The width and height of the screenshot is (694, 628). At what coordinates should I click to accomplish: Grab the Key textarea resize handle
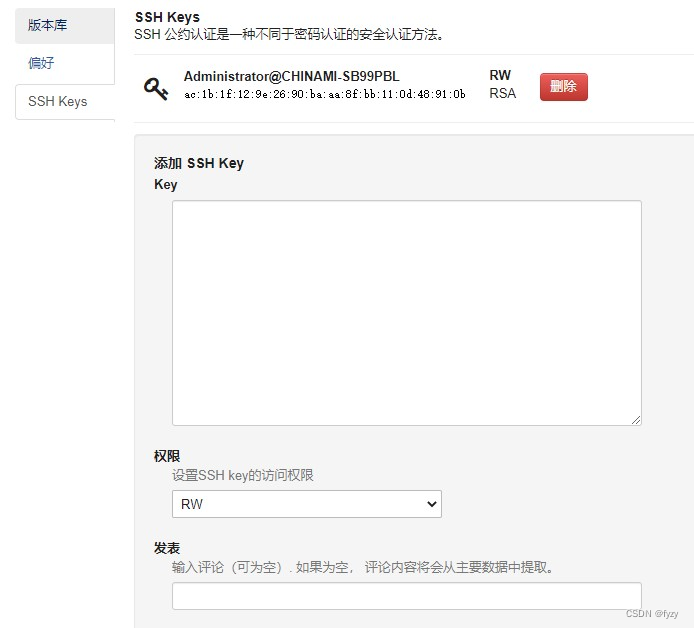pyautogui.click(x=636, y=420)
